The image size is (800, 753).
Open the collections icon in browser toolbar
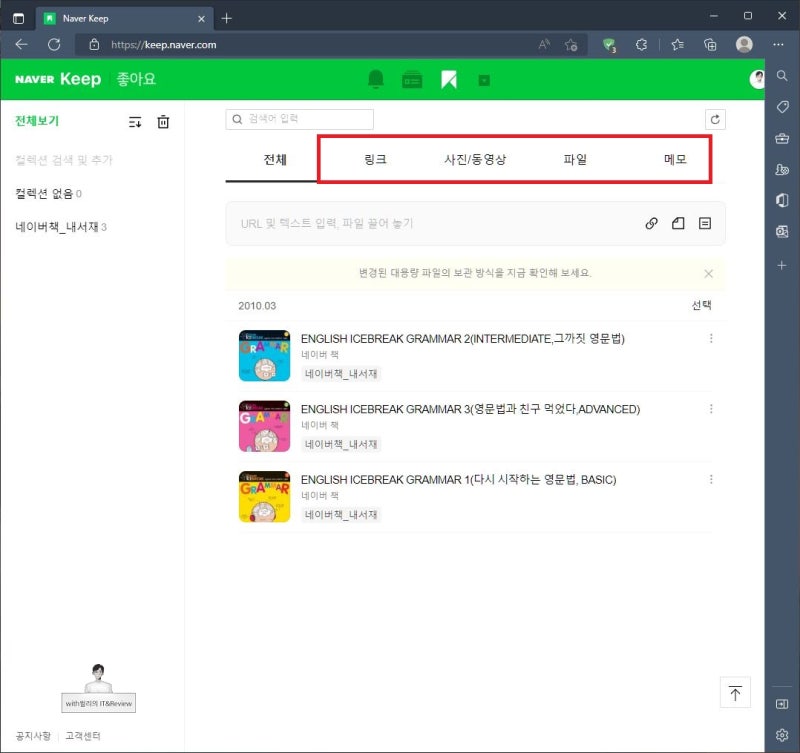[x=710, y=45]
